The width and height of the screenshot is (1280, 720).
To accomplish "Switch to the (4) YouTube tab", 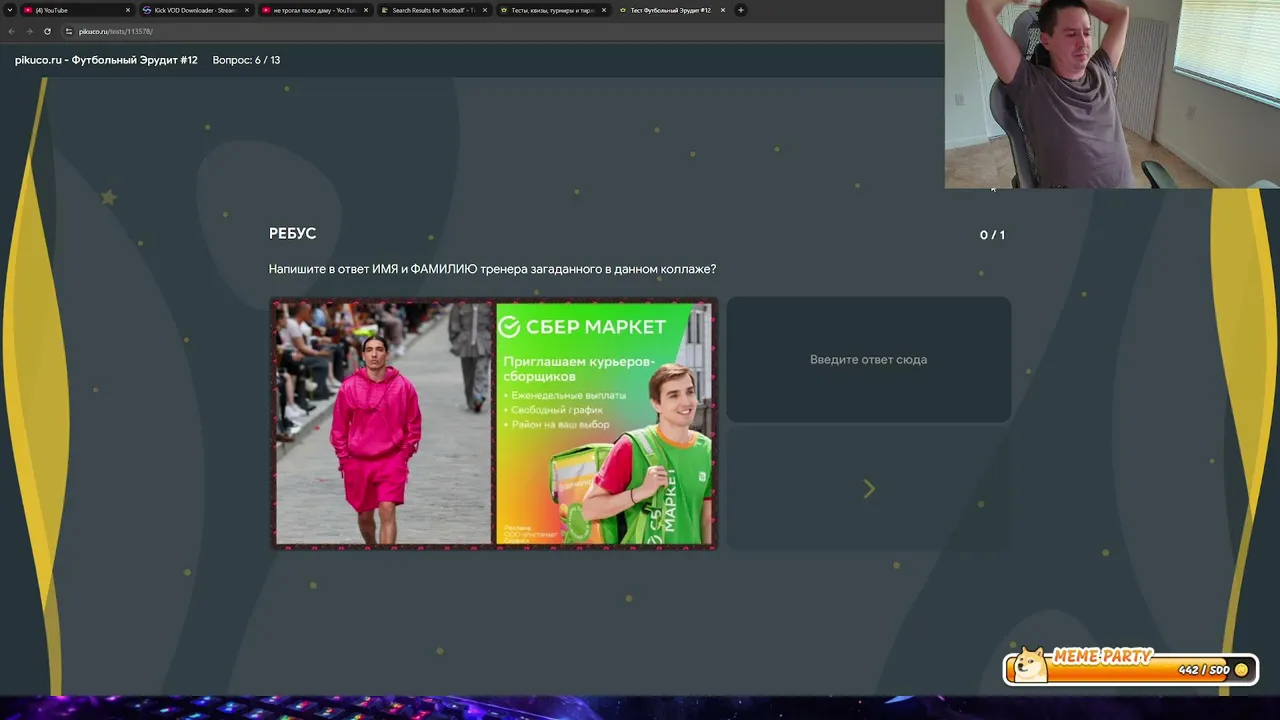I will tap(77, 10).
